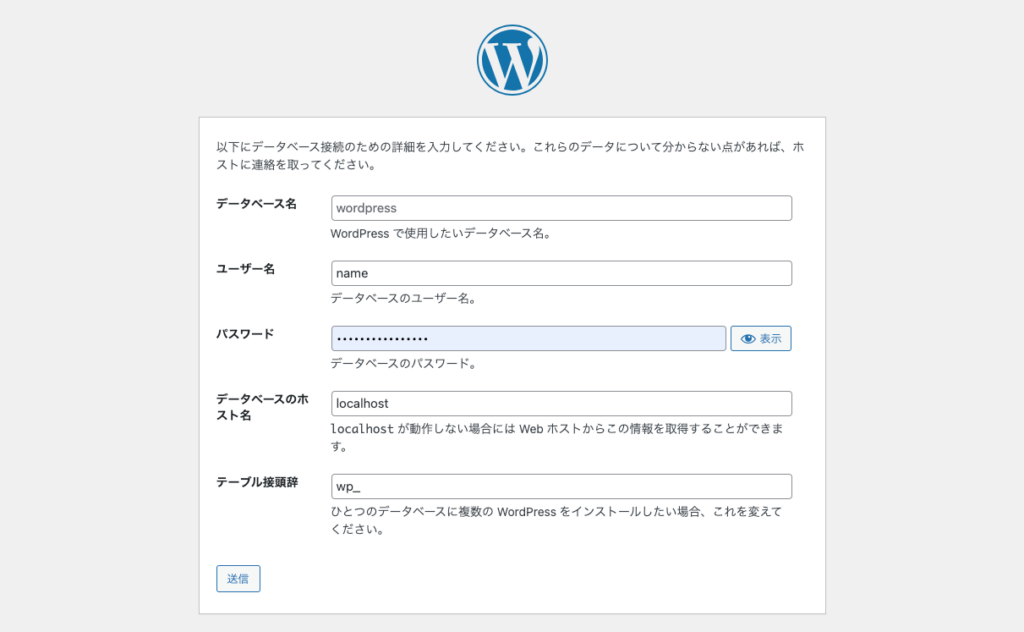Click hint text below table prefix field
Screen dimensions: 1024x632
[x=556, y=520]
